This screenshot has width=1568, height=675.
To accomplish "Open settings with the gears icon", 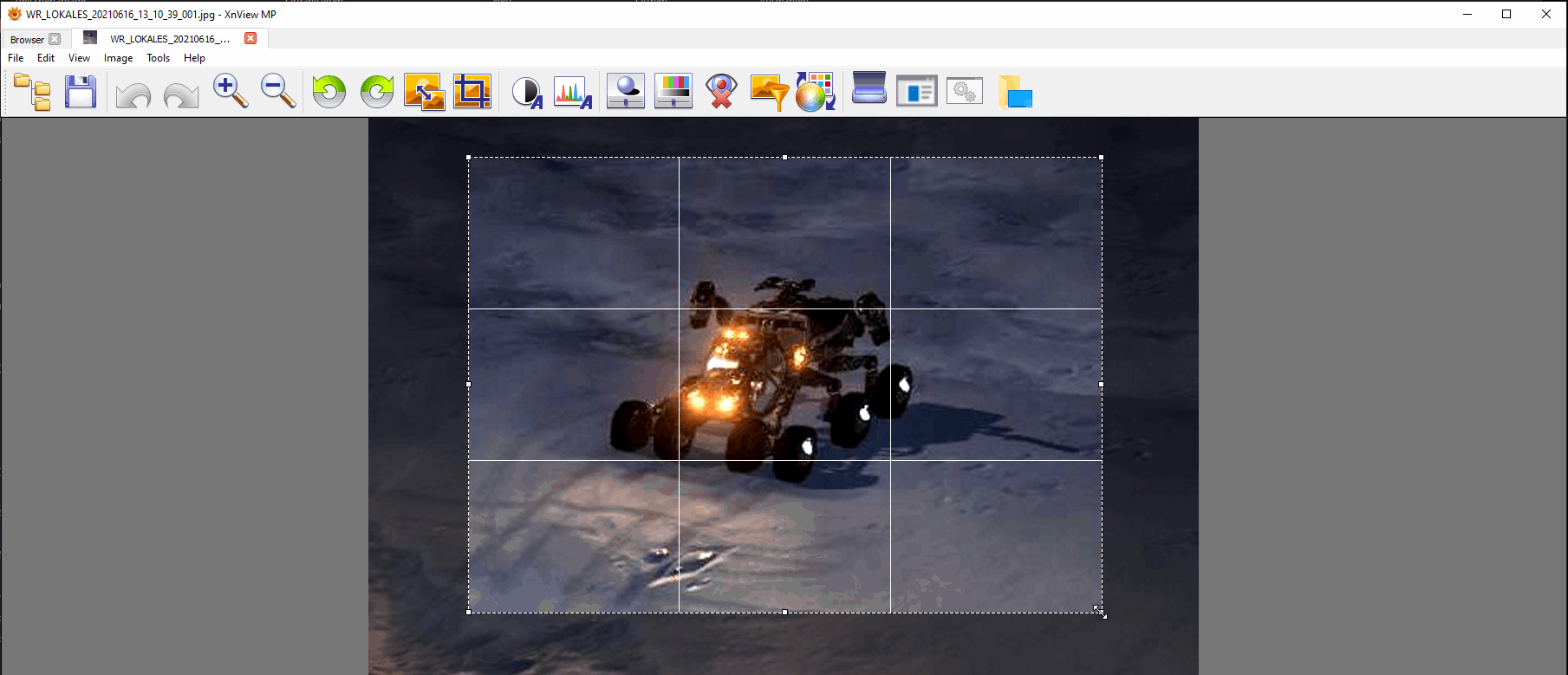I will tap(965, 91).
